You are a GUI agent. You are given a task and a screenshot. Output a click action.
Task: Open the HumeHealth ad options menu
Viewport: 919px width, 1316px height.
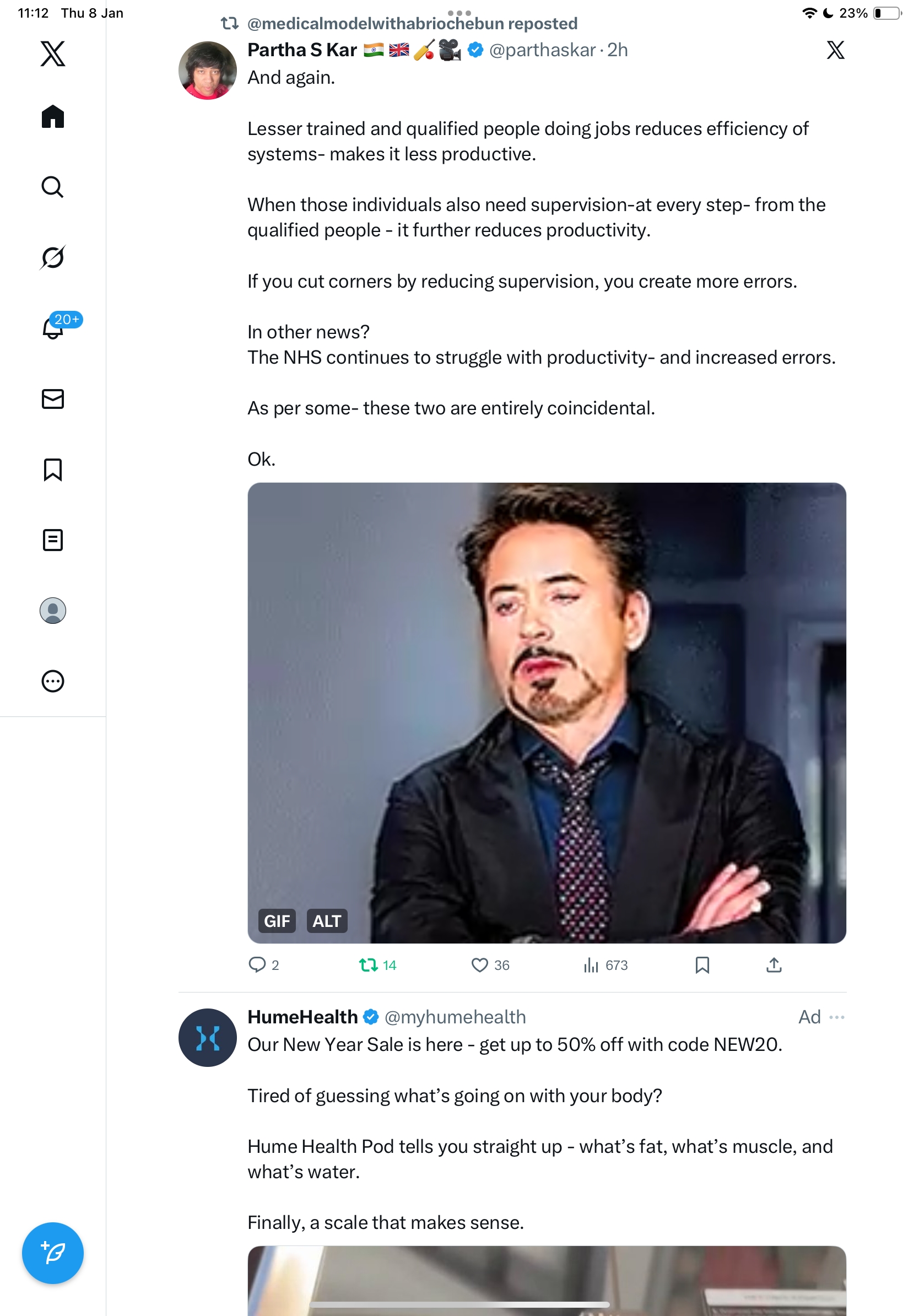click(x=836, y=1017)
